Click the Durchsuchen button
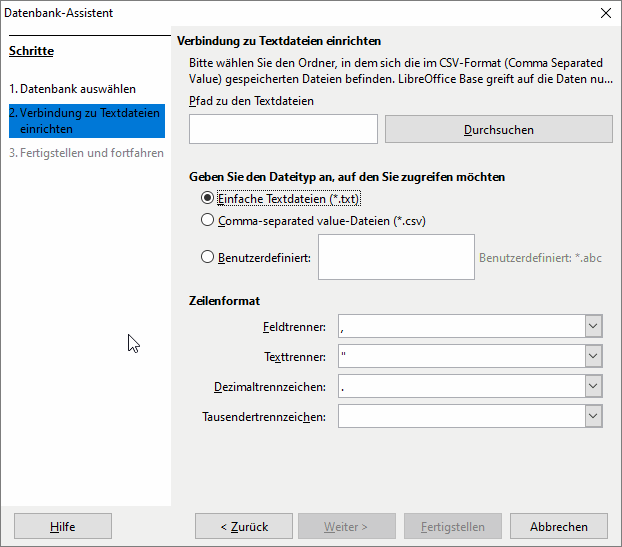The image size is (622, 547). coord(499,129)
